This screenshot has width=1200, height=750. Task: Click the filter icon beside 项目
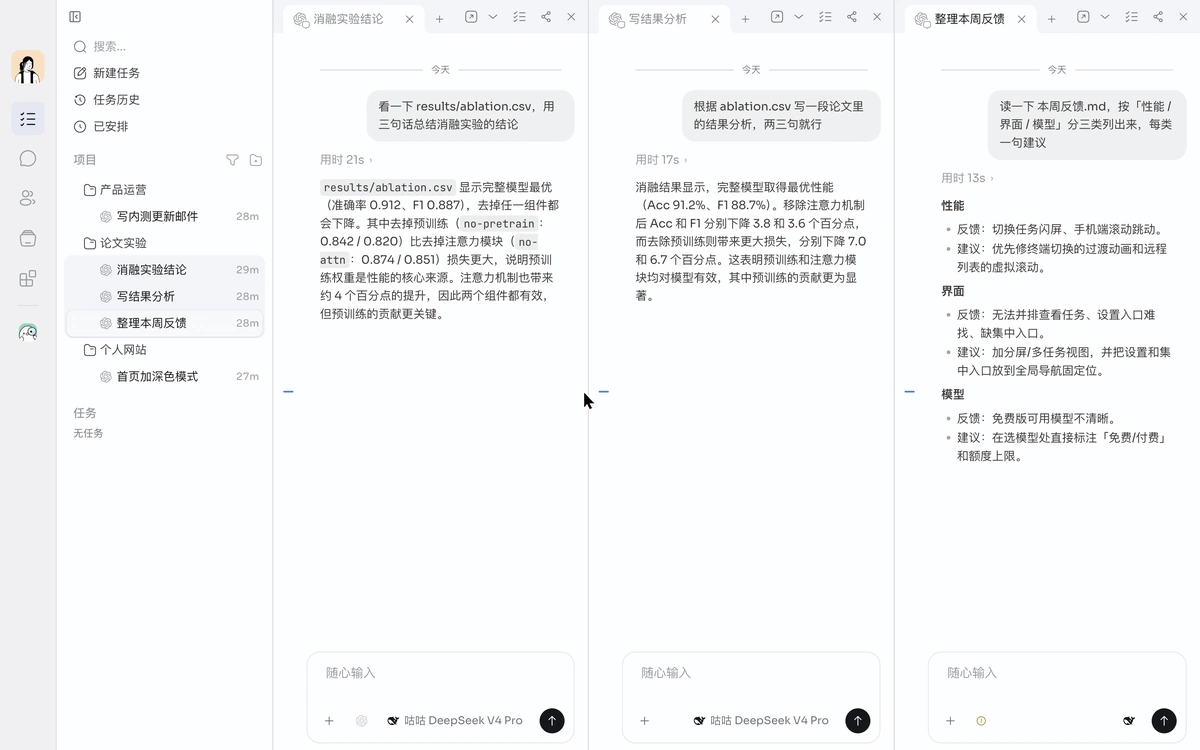232,160
